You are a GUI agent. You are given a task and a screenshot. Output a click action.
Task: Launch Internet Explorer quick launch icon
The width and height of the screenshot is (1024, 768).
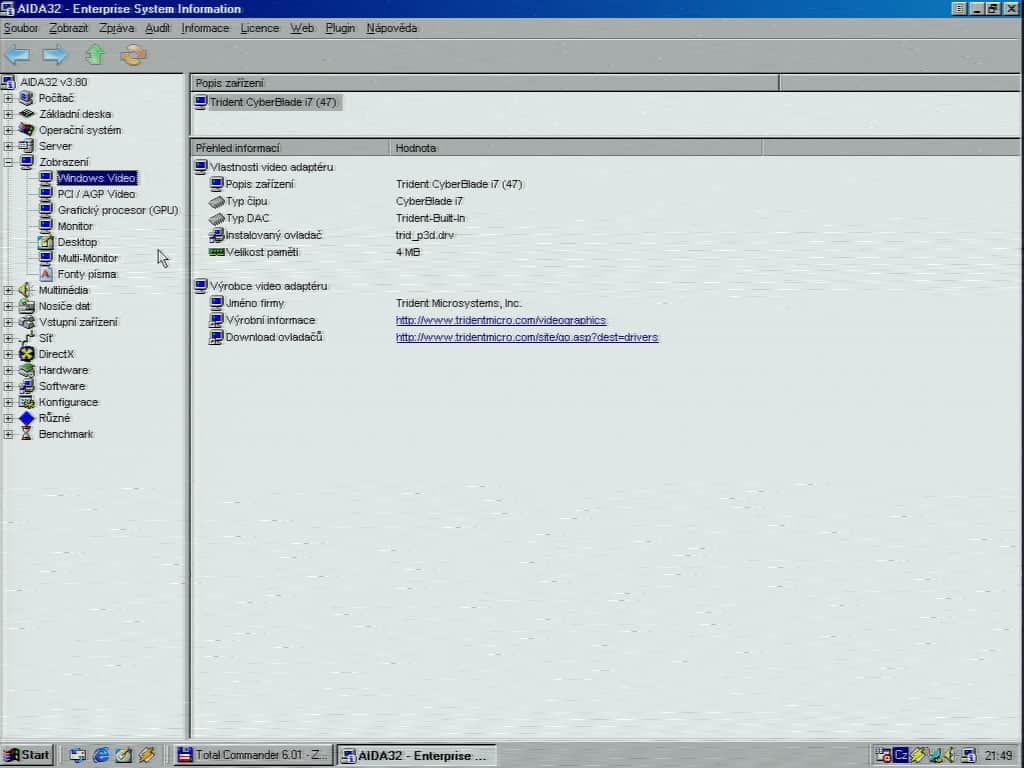pos(101,755)
